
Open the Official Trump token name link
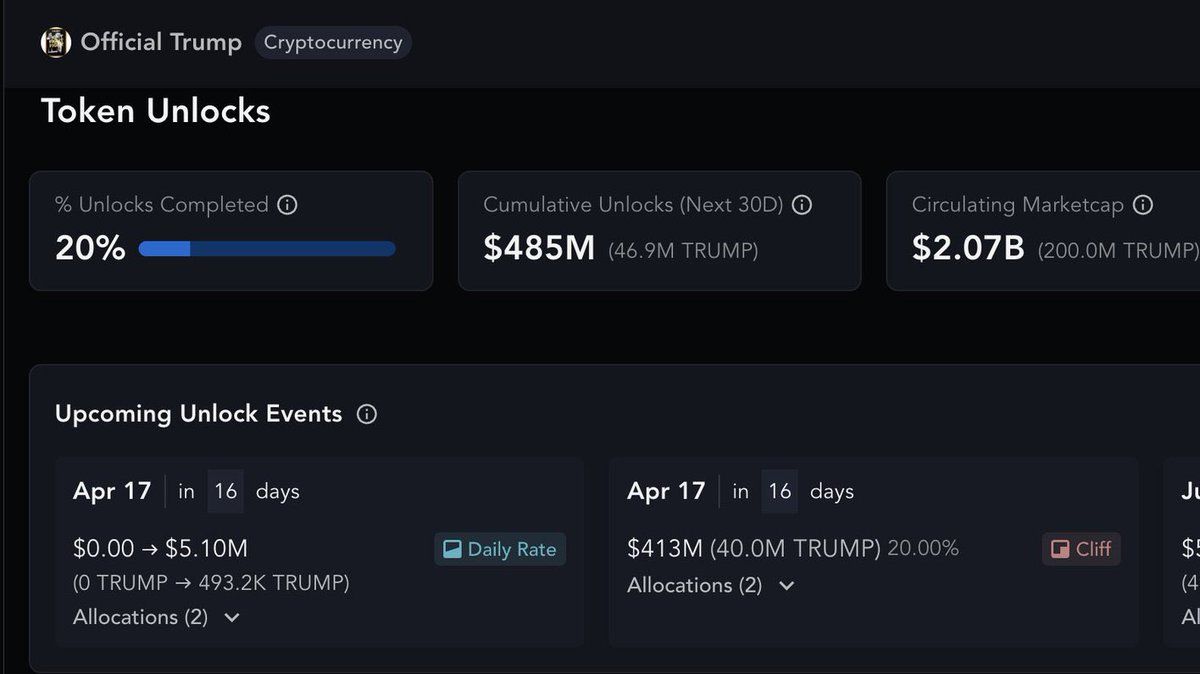161,43
